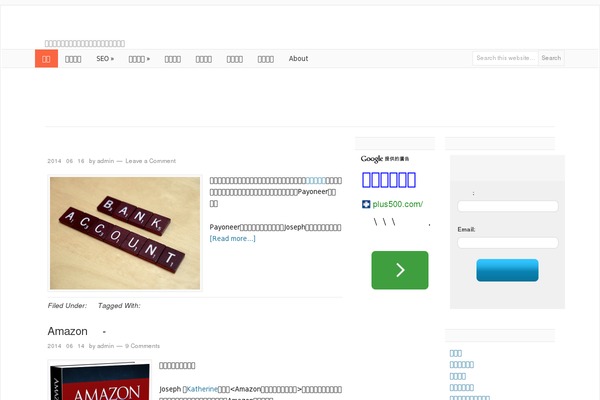Open the plus500 logo icon
This screenshot has height=400, width=600.
click(366, 204)
